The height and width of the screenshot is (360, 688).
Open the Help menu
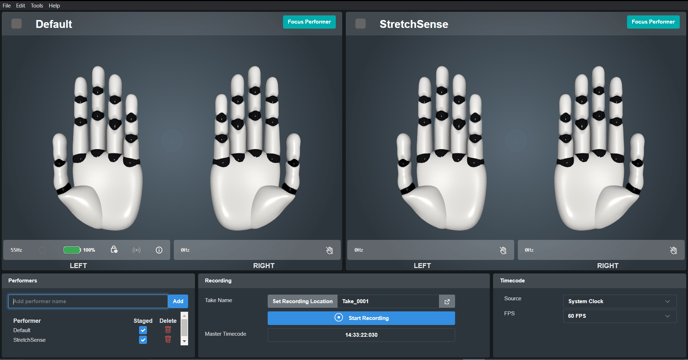[x=54, y=6]
